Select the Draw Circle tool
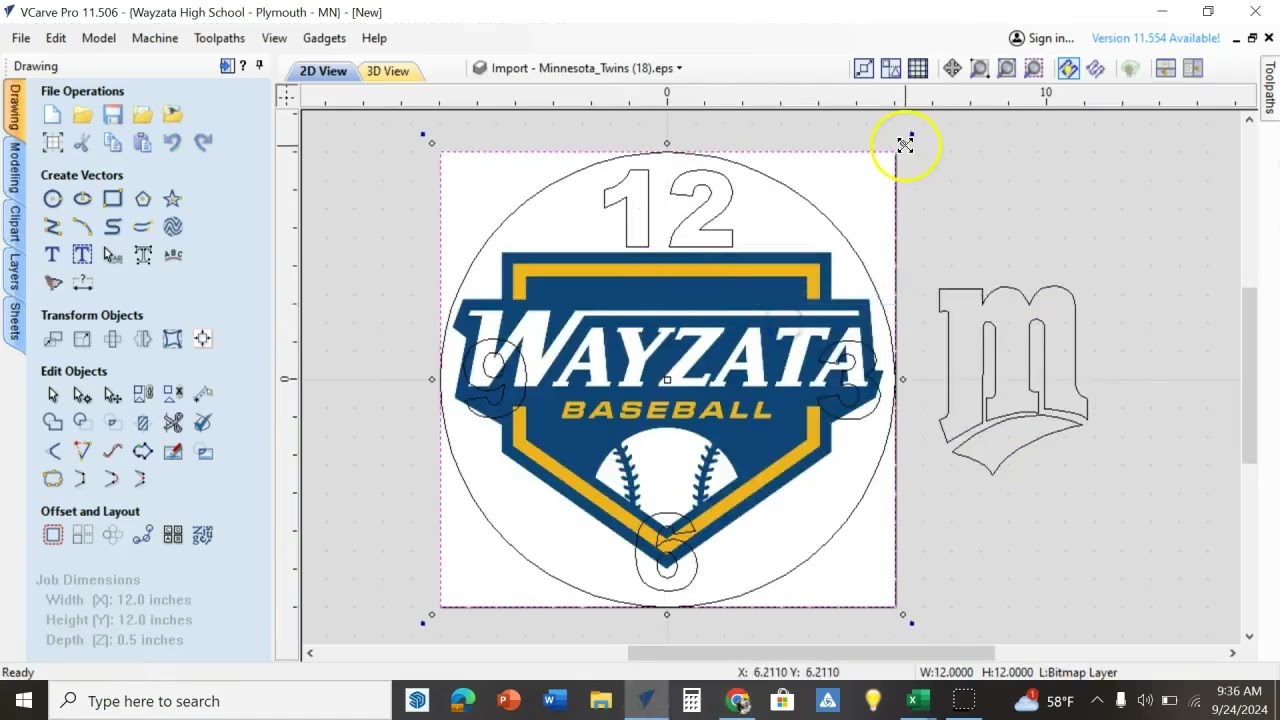 point(52,199)
